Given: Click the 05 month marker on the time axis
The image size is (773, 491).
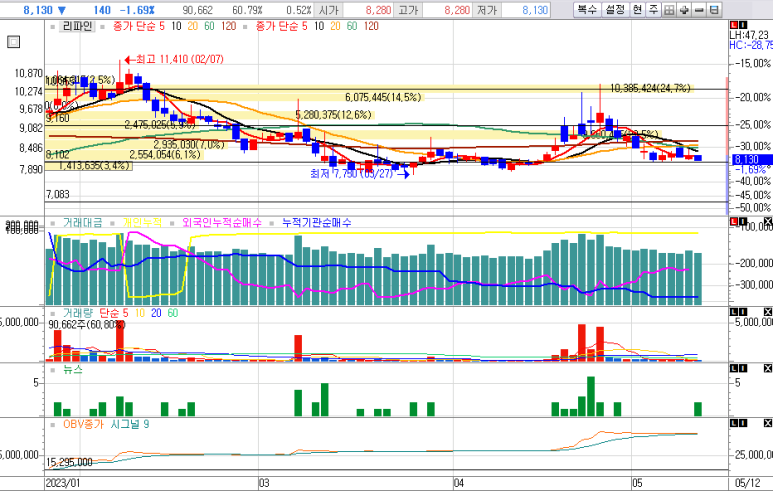Looking at the screenshot, I should tap(637, 483).
